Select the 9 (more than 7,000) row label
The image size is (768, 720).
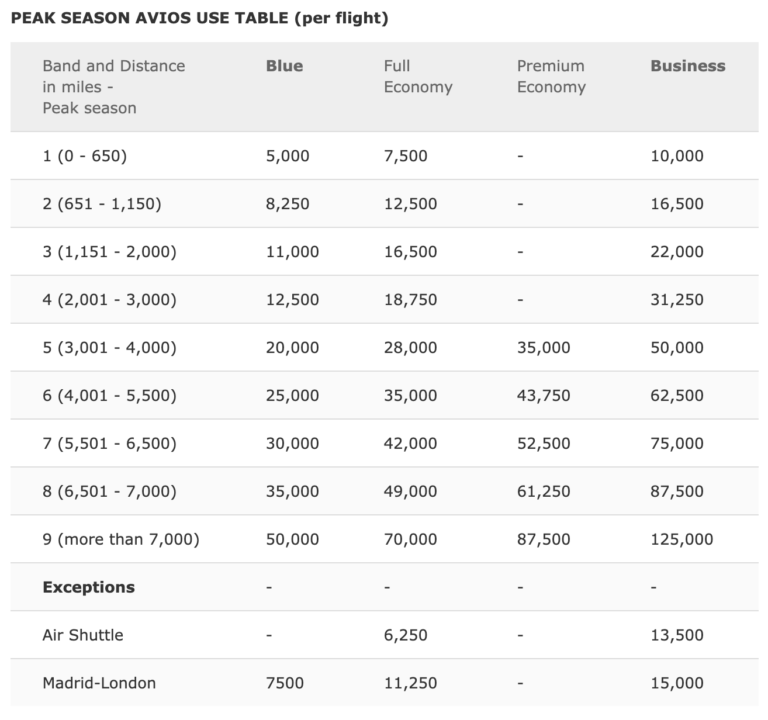coord(121,539)
